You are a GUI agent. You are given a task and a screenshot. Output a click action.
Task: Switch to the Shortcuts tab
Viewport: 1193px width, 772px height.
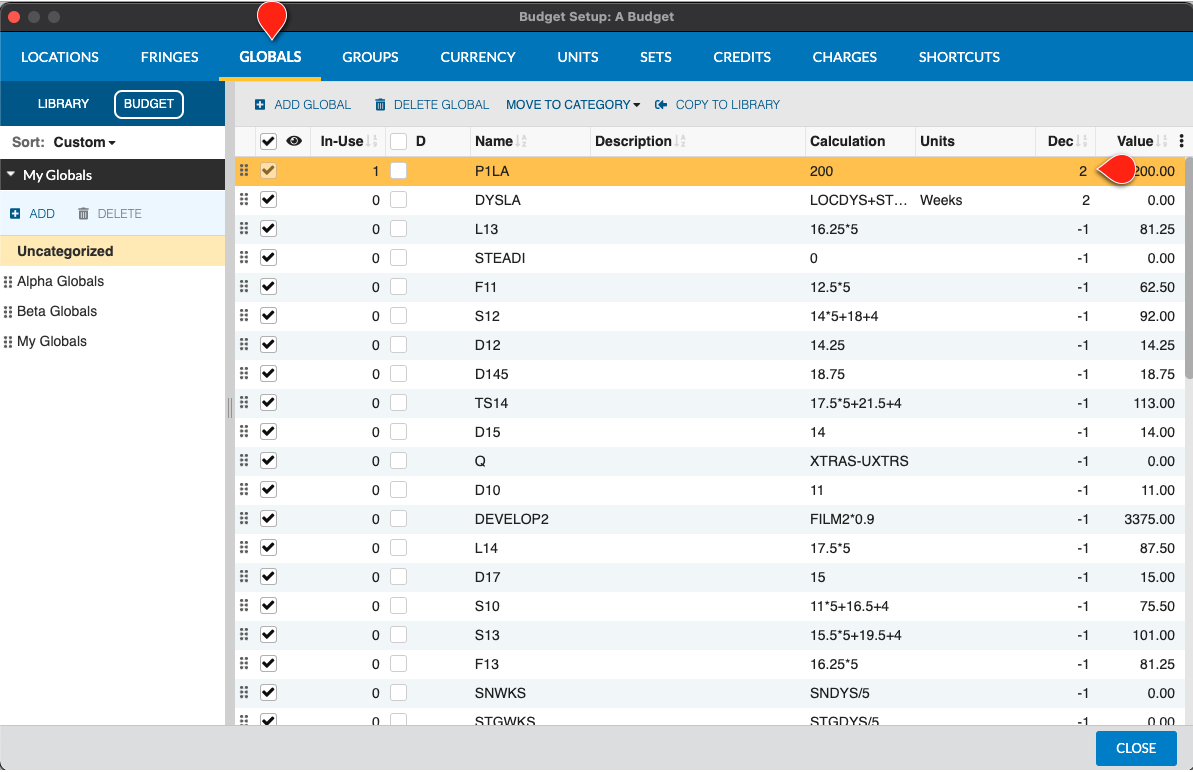pos(959,57)
